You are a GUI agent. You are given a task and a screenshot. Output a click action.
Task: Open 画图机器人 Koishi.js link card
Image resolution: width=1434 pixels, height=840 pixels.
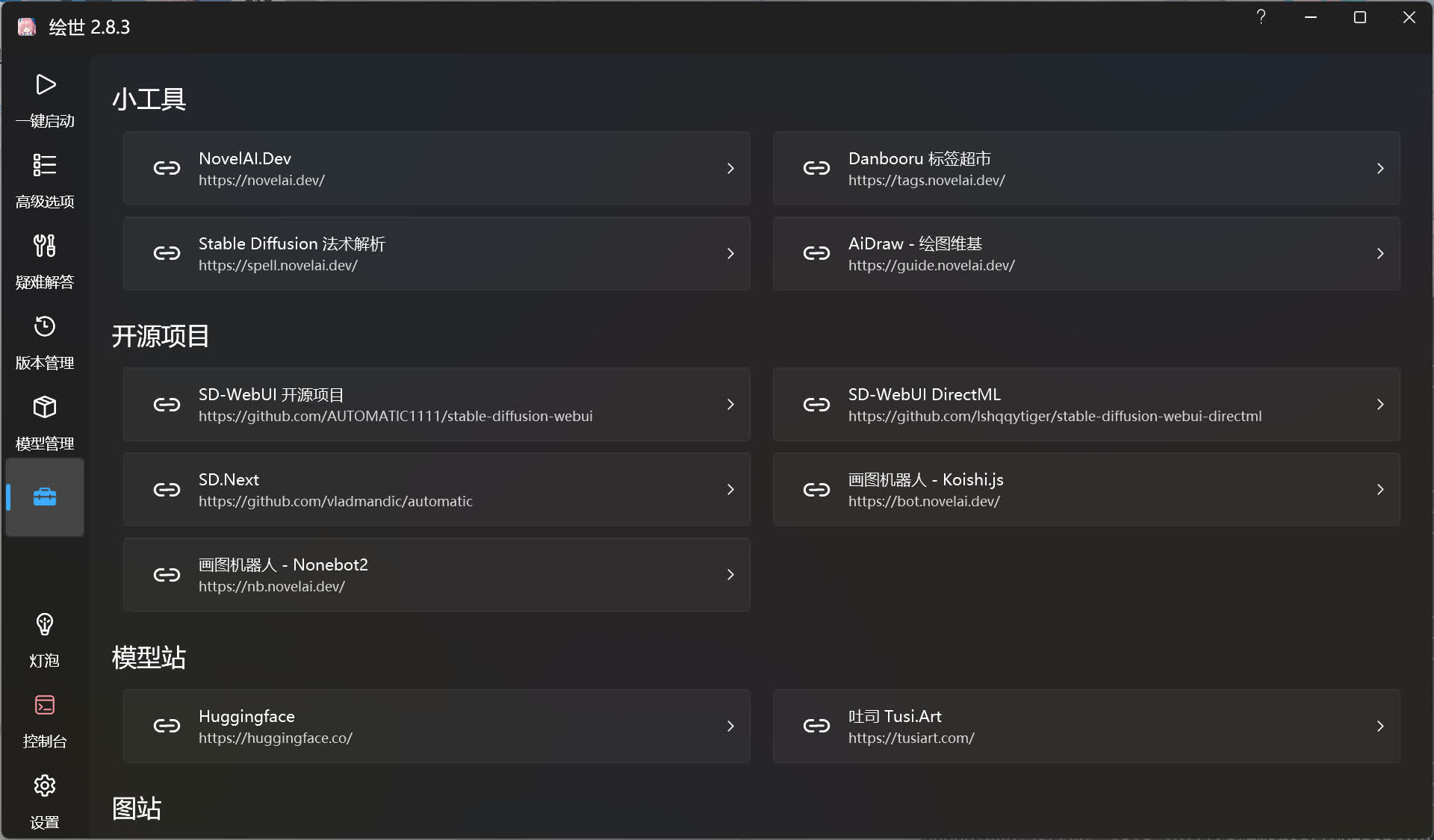[1086, 490]
